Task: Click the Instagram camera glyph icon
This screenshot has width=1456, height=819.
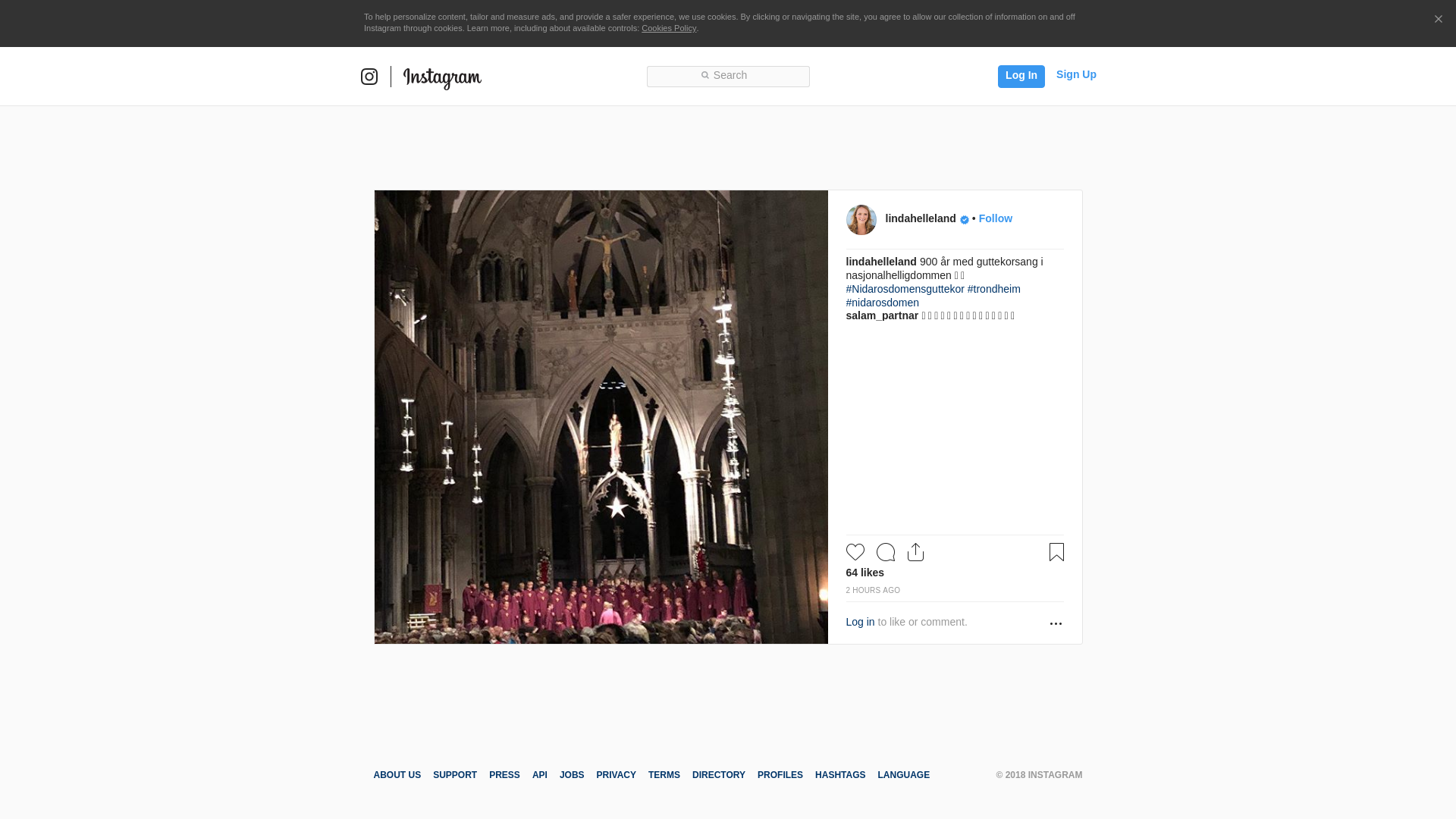Action: (369, 77)
